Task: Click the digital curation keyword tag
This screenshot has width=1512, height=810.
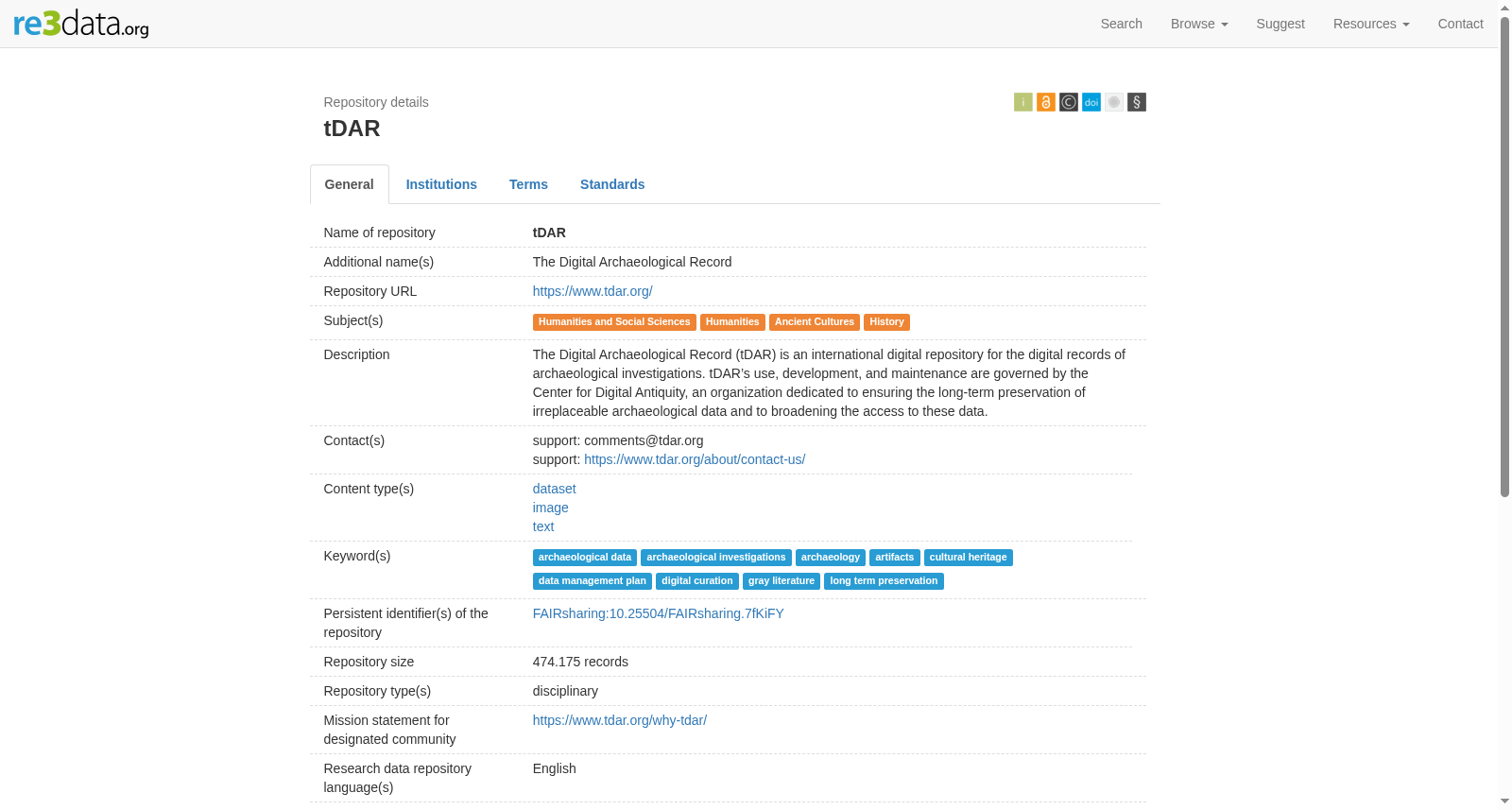Action: click(696, 581)
